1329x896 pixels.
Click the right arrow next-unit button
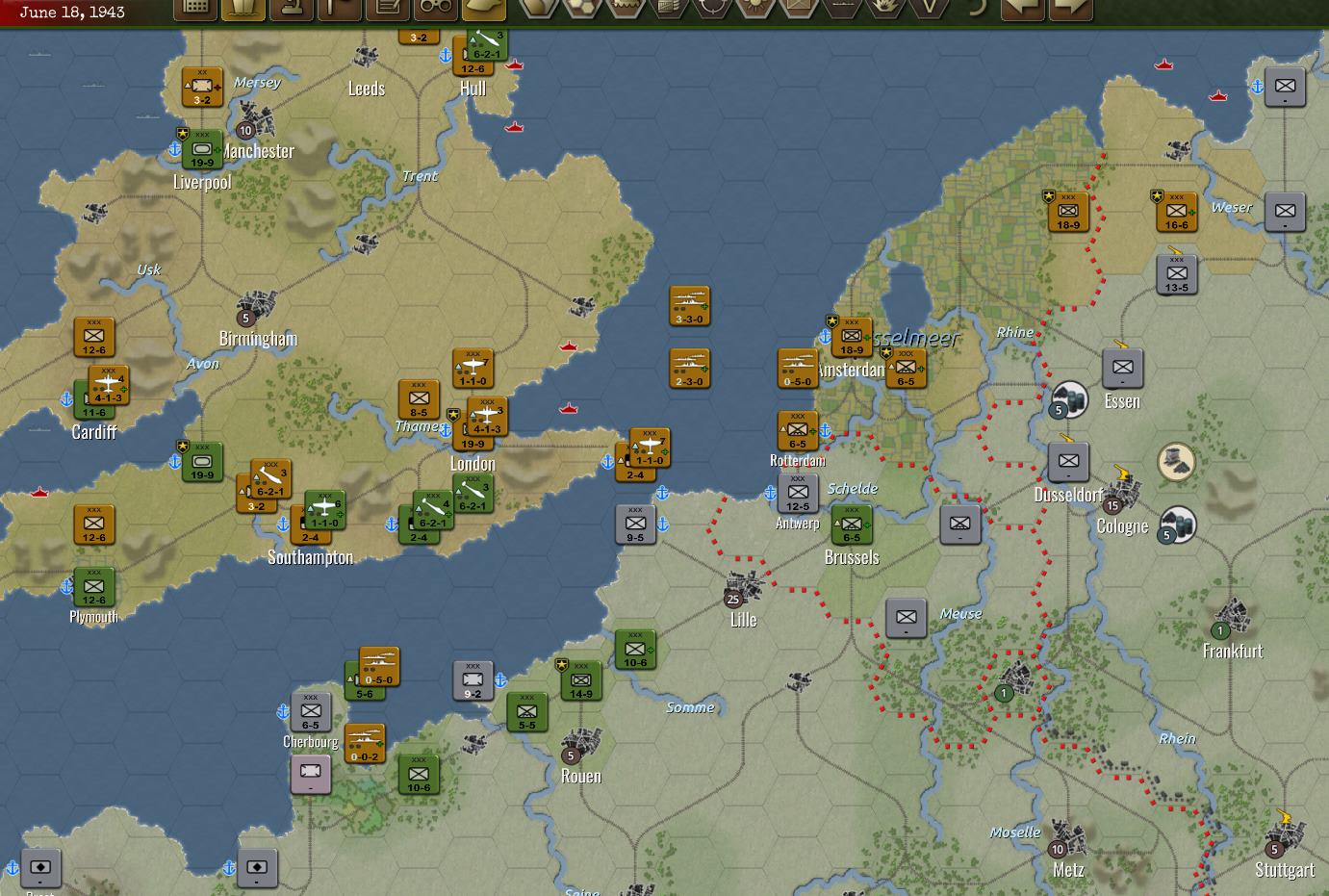(x=1071, y=9)
